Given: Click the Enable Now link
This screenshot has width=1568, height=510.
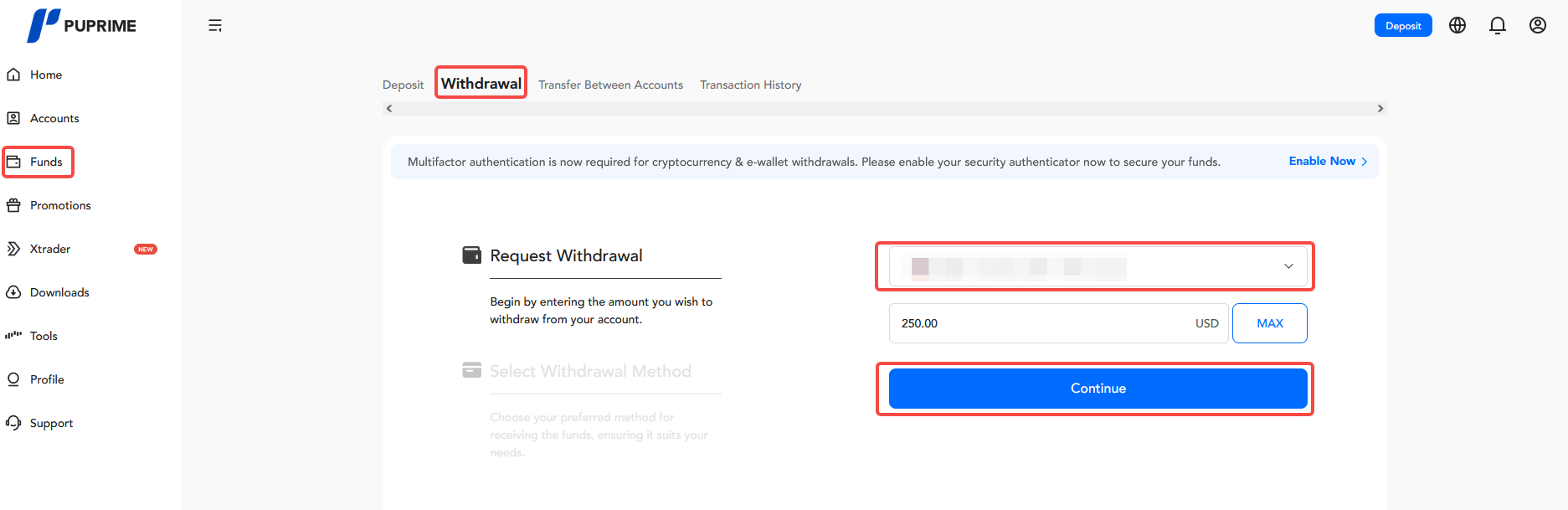Looking at the screenshot, I should [1327, 161].
